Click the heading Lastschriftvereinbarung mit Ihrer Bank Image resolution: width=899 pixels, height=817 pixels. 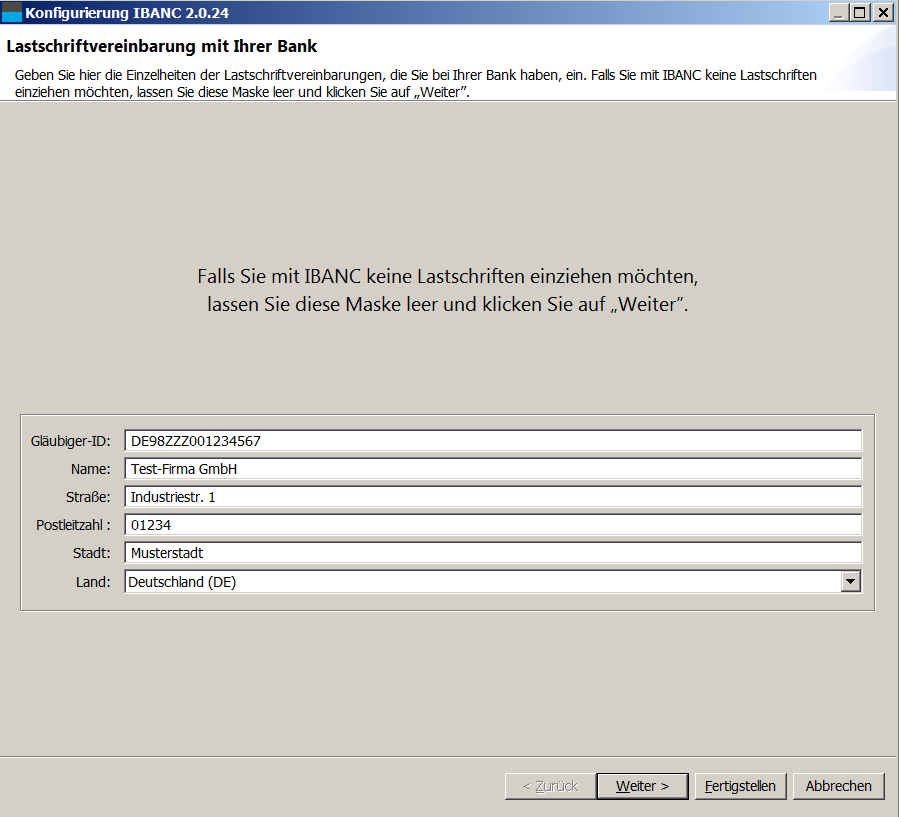coord(162,46)
